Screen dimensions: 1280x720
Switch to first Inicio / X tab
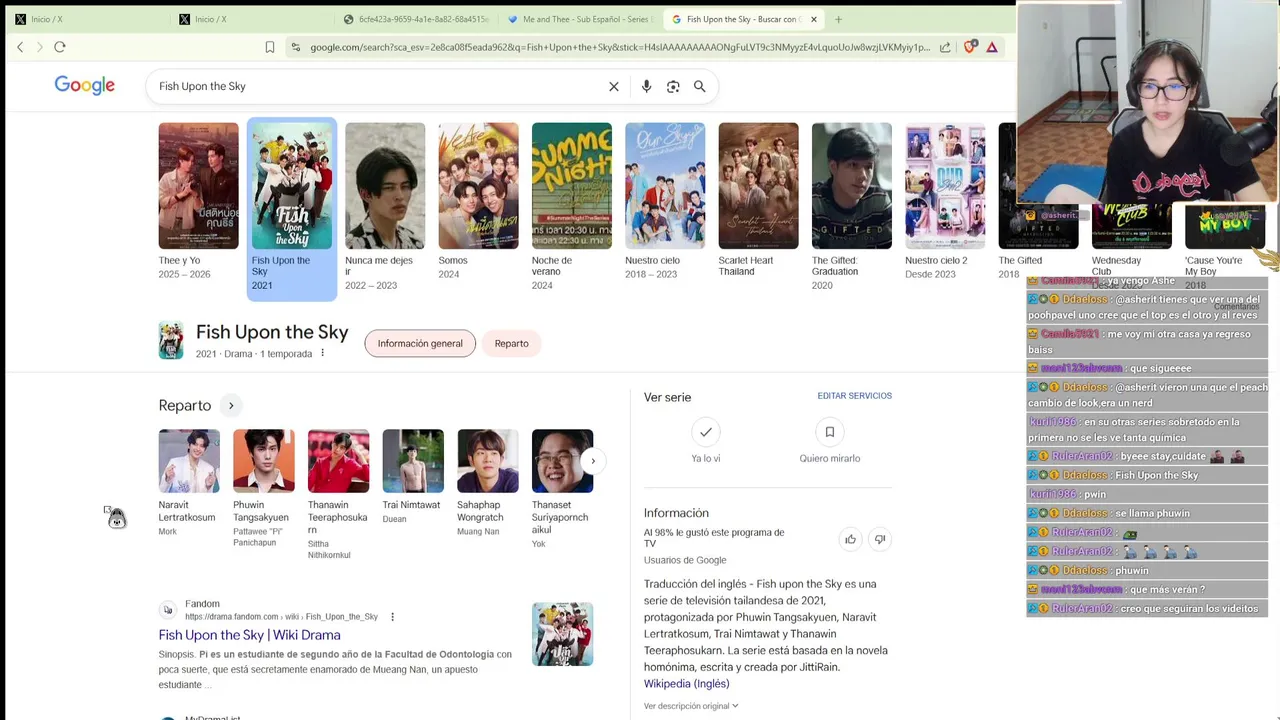tap(85, 19)
